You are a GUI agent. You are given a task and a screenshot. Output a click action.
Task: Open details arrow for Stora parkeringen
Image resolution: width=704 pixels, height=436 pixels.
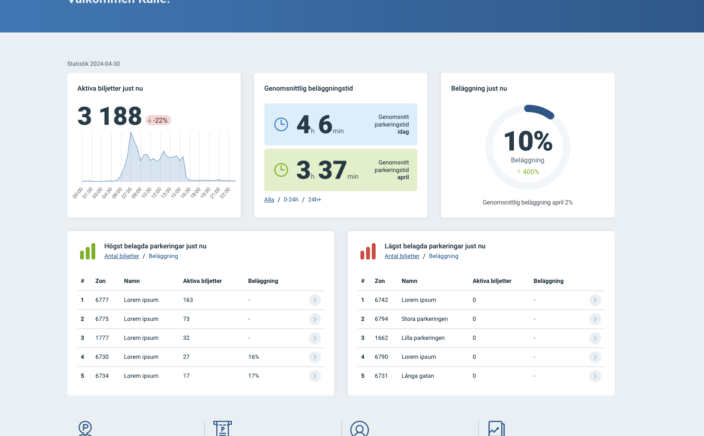coord(595,319)
